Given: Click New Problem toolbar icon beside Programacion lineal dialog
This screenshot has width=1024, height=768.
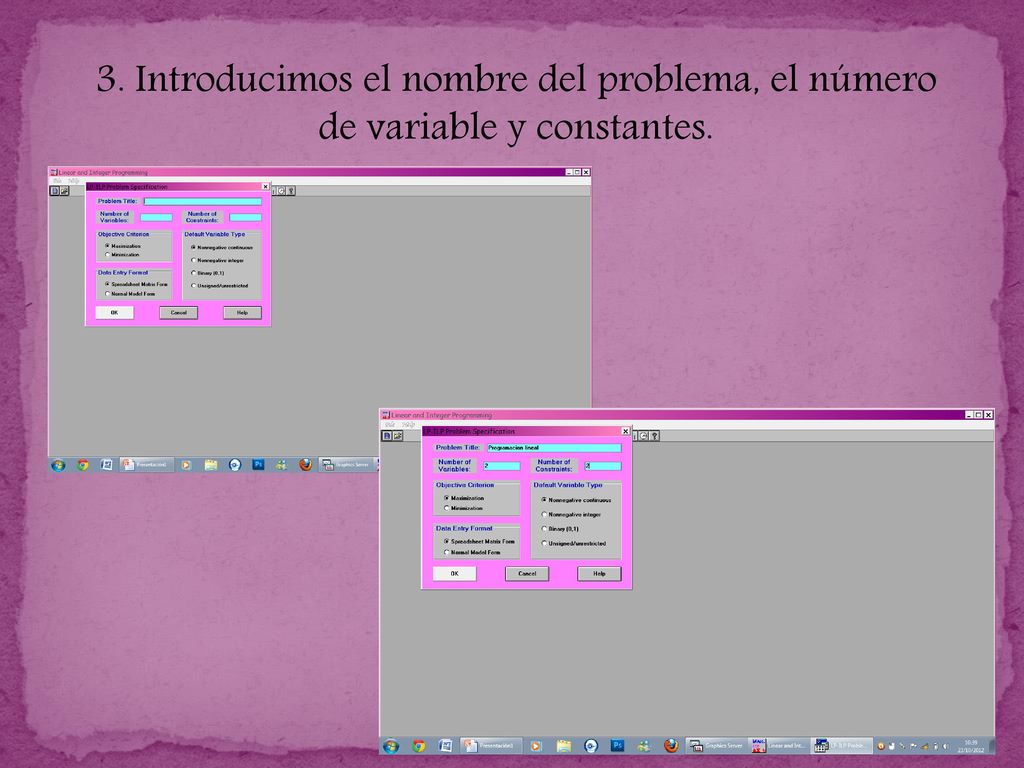Looking at the screenshot, I should pos(387,436).
